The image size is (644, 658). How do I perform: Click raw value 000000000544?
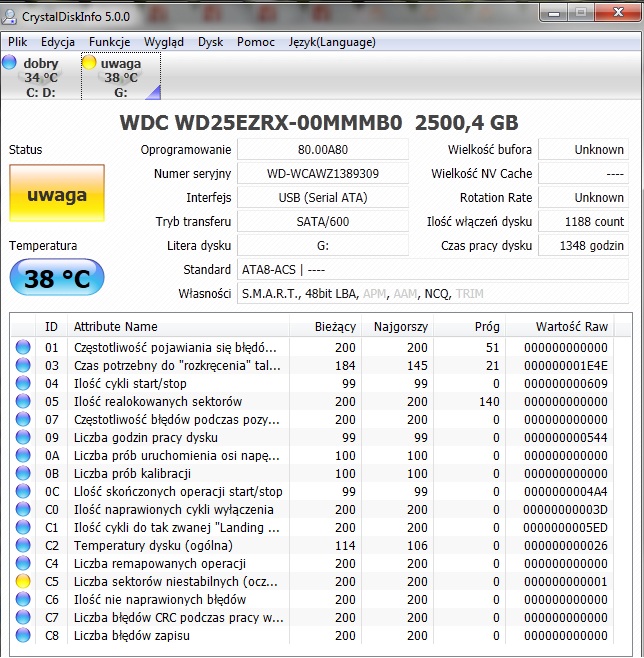(x=566, y=438)
